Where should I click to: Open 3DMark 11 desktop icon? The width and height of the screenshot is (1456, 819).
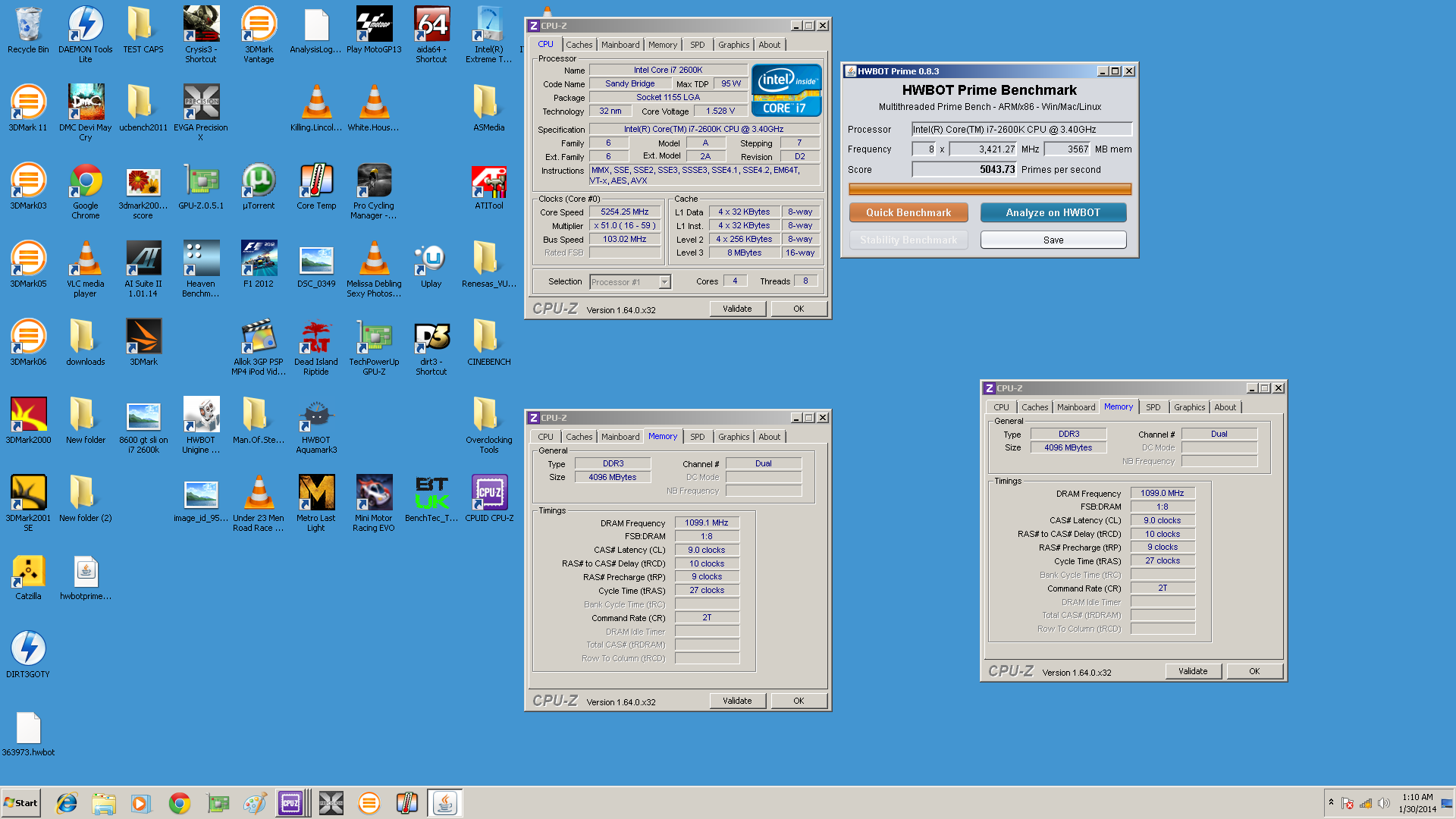[28, 108]
